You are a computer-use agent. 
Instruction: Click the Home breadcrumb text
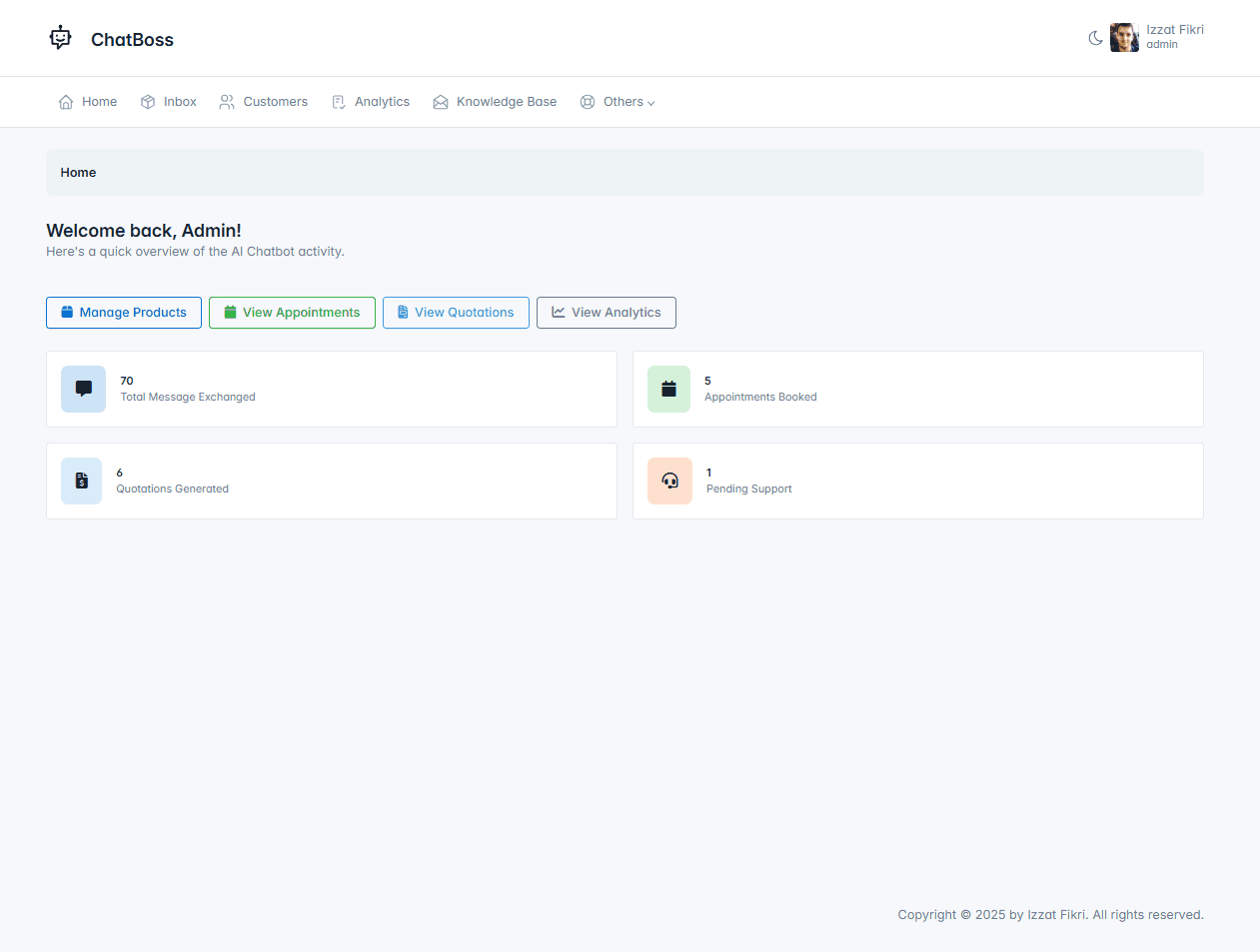tap(78, 173)
